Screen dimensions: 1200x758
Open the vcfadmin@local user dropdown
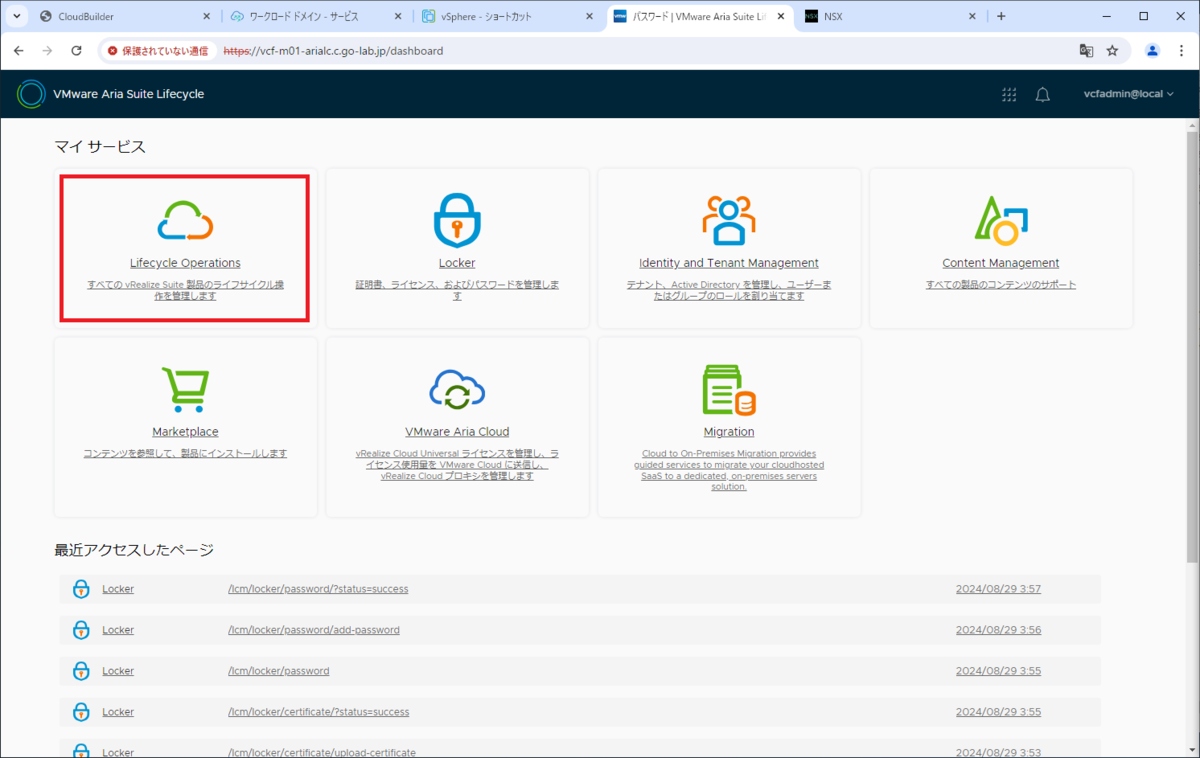tap(1128, 94)
